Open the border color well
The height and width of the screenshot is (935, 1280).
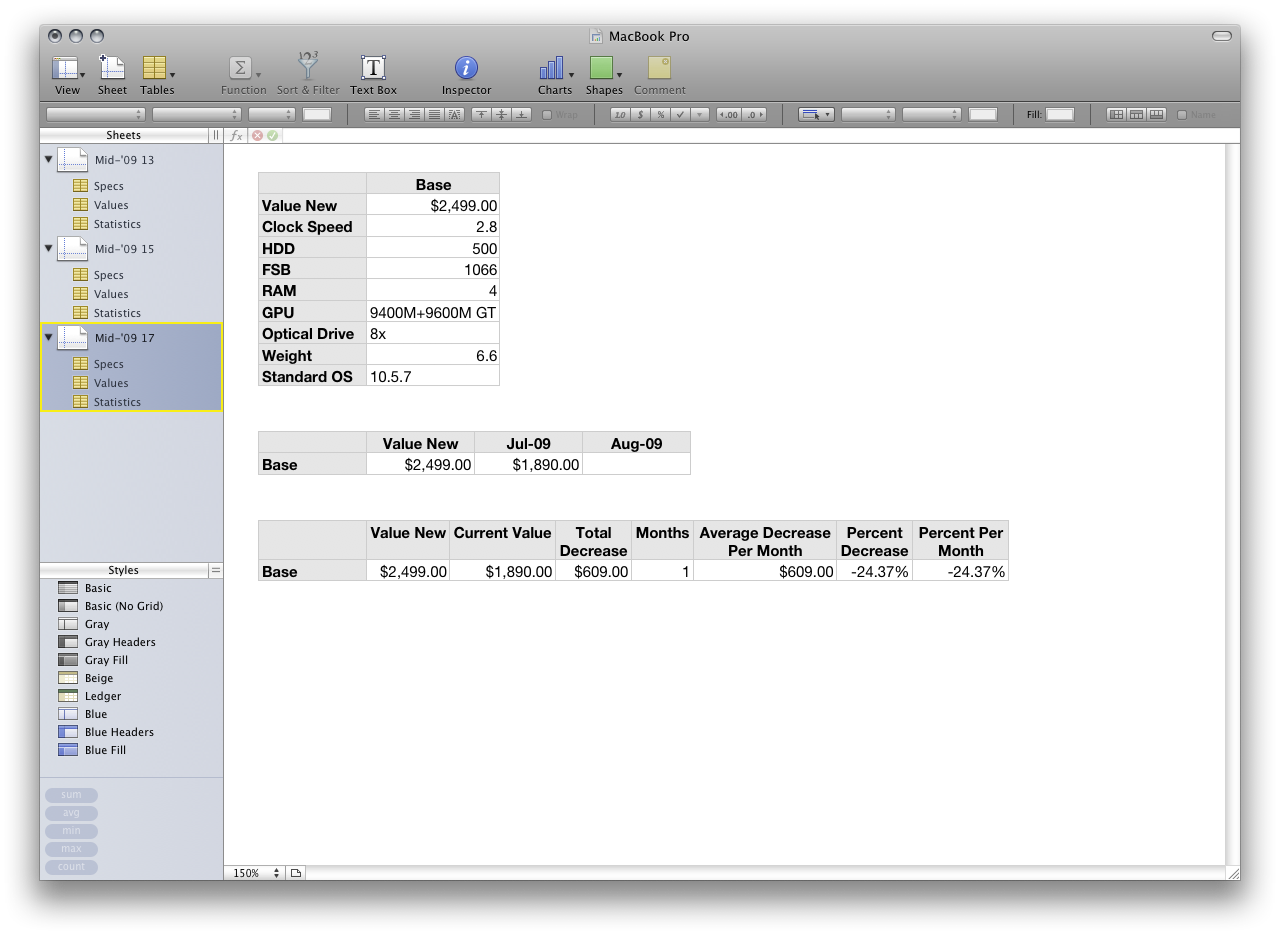pos(983,115)
